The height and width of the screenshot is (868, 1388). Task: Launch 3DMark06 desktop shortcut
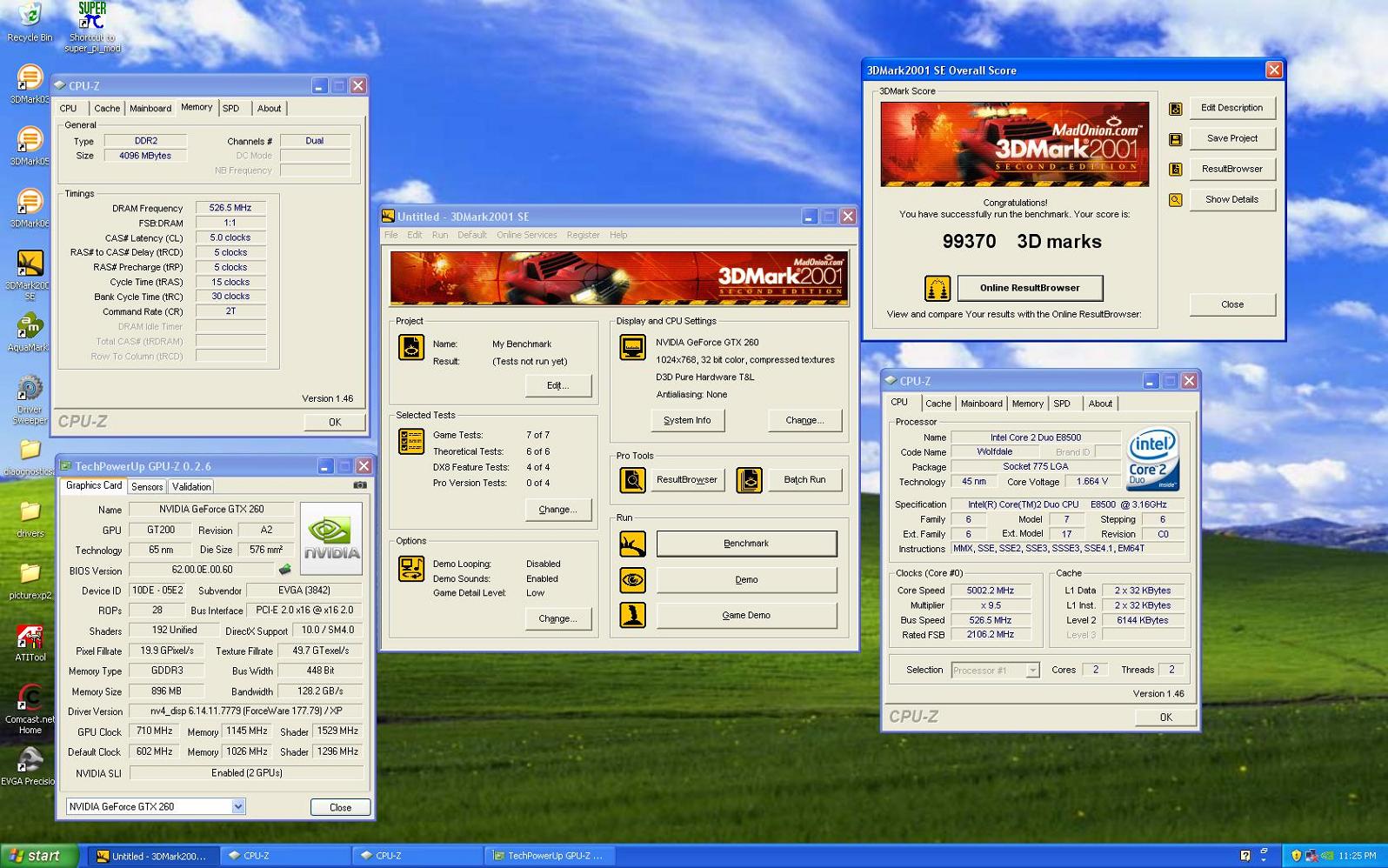pyautogui.click(x=29, y=209)
